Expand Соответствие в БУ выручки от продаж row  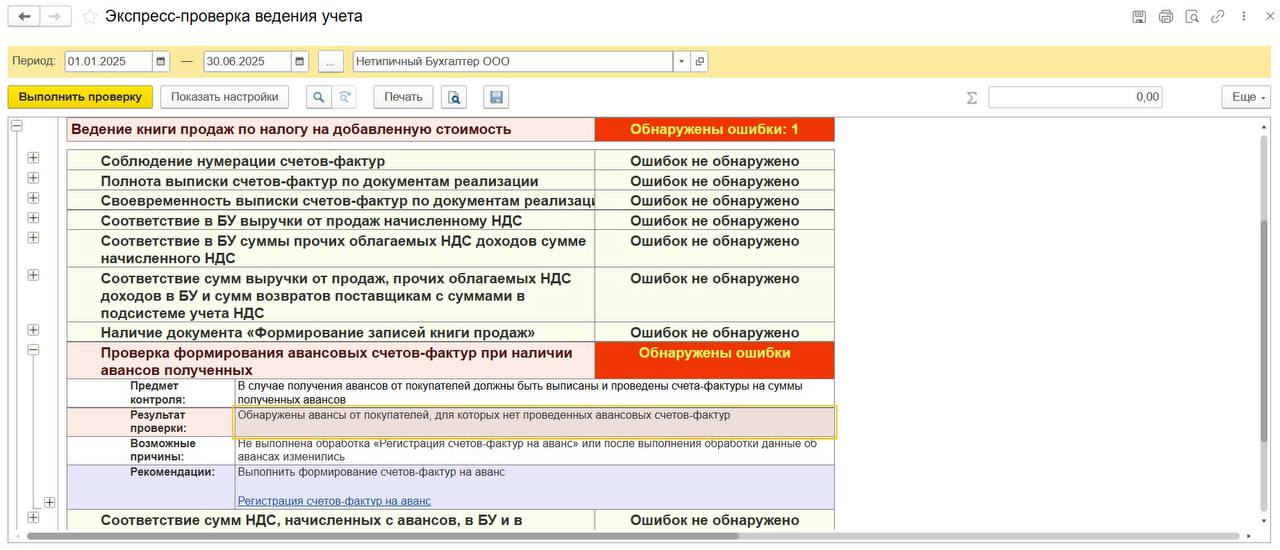click(x=33, y=218)
